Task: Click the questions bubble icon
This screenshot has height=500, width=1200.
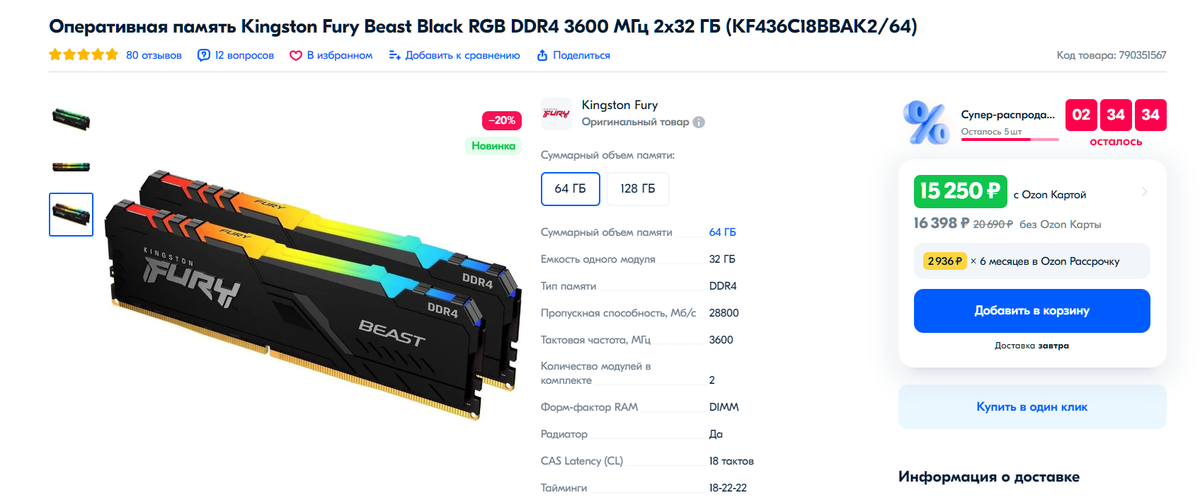Action: coord(204,56)
